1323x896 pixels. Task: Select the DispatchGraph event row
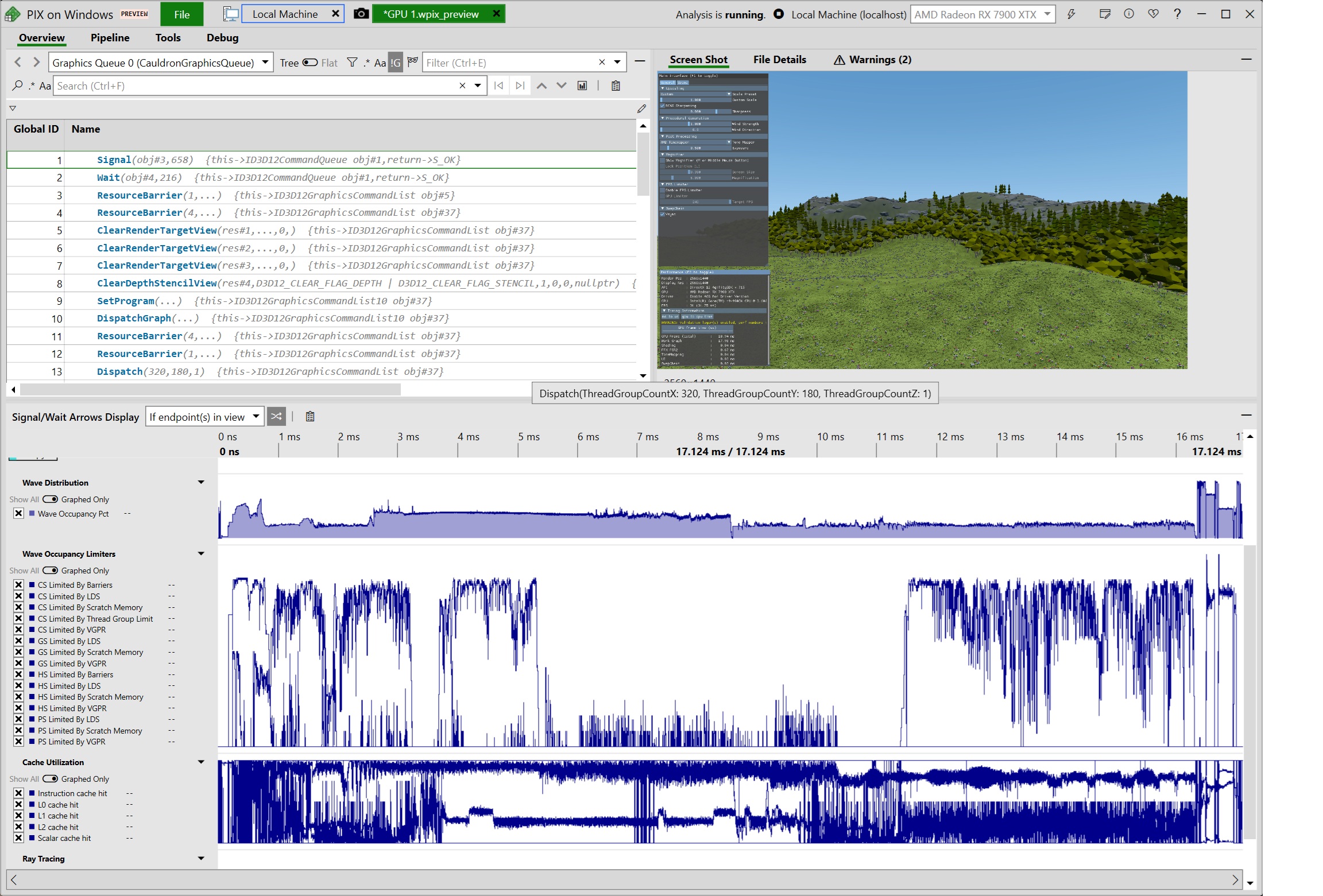134,319
